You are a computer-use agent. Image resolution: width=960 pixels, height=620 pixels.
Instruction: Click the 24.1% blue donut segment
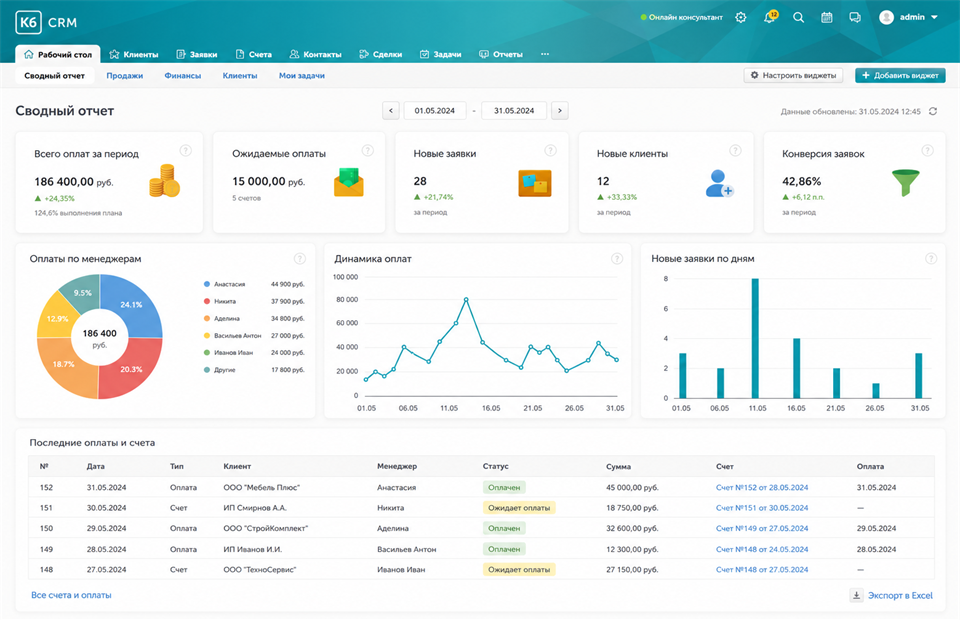coord(132,307)
